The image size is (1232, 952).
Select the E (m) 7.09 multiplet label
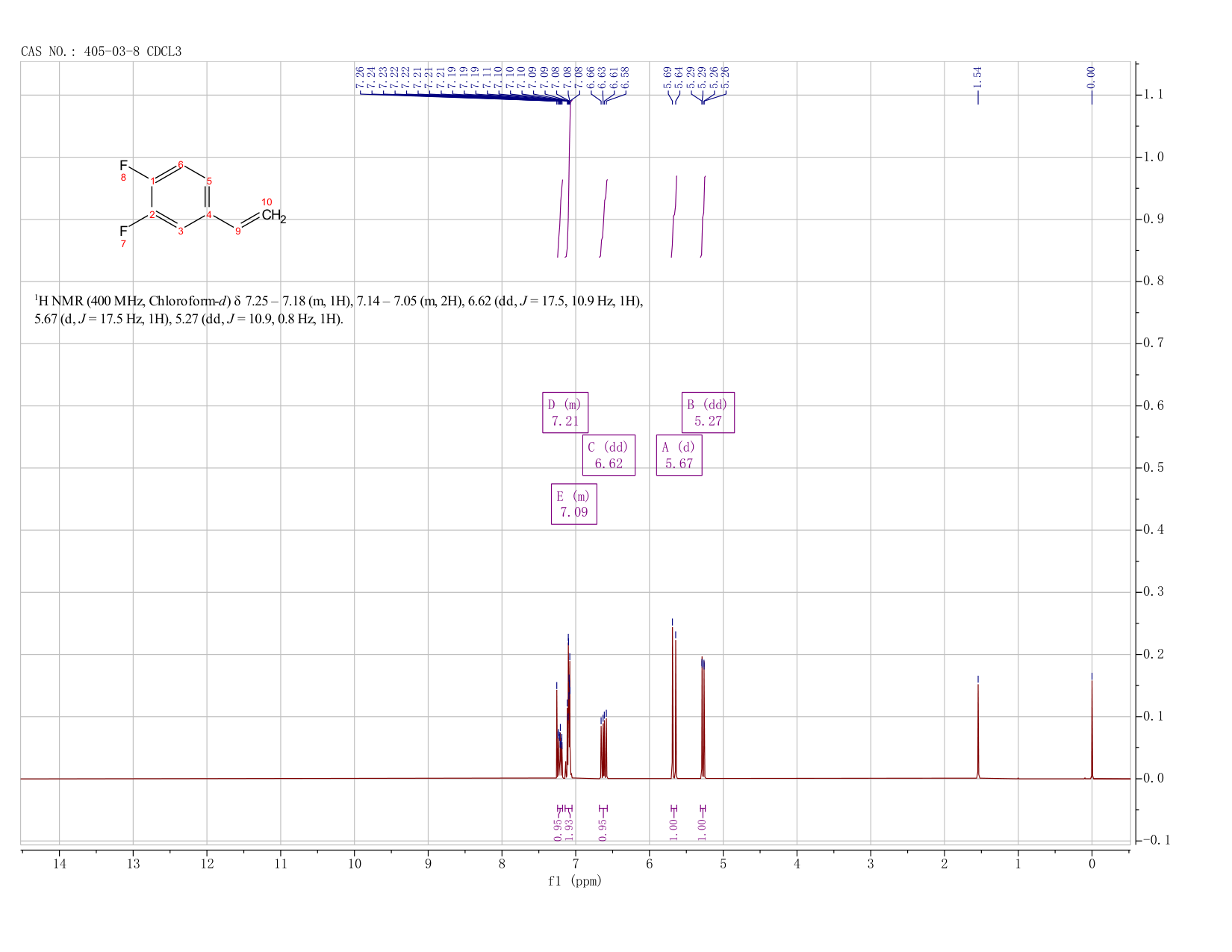[573, 504]
